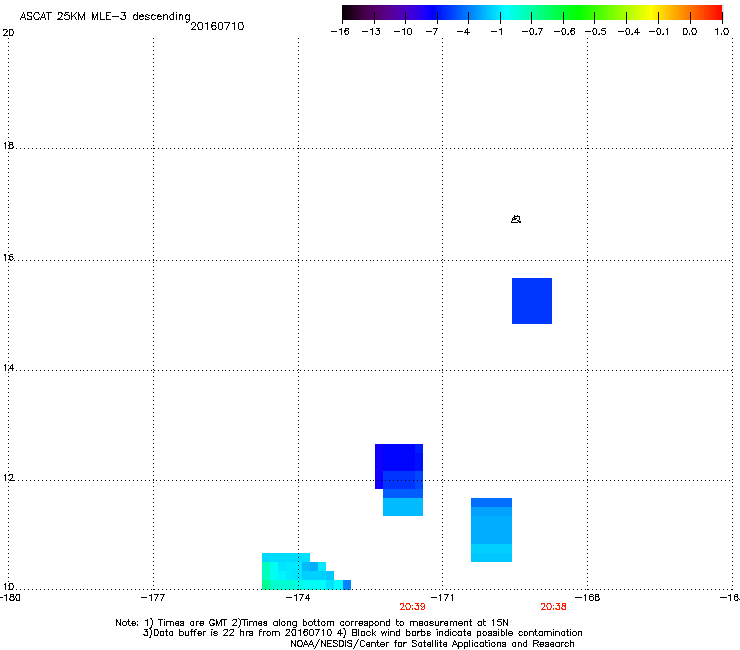The width and height of the screenshot is (740, 650).
Task: Click the red pass time 20:39
Action: (412, 607)
